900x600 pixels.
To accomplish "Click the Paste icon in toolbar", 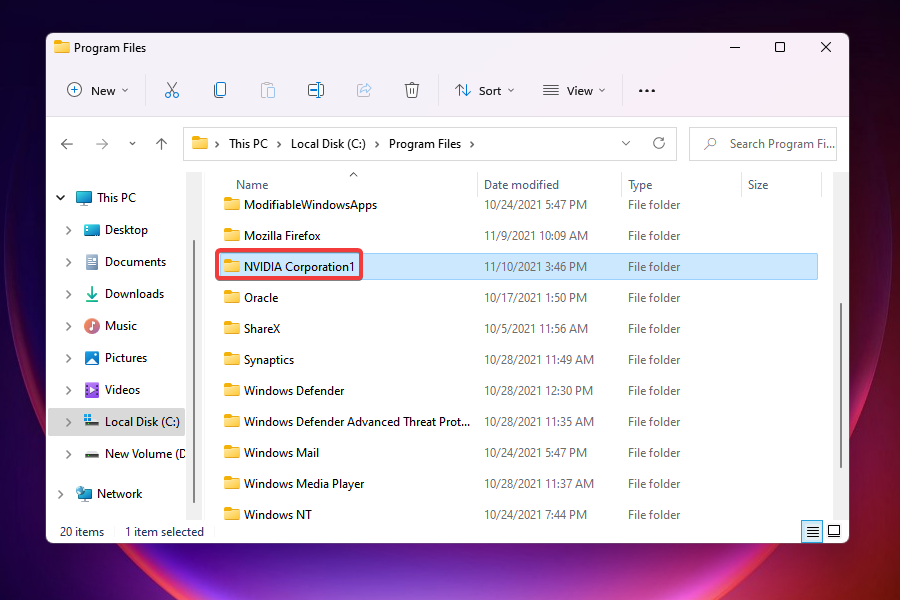I will coord(268,90).
